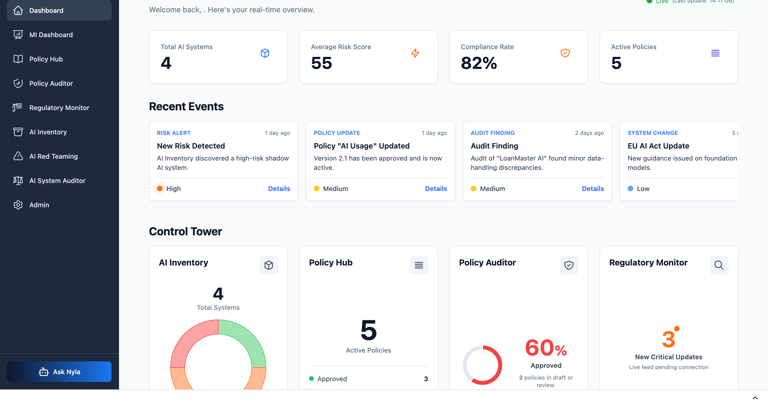Open Details for New Risk Detected event

(x=279, y=189)
